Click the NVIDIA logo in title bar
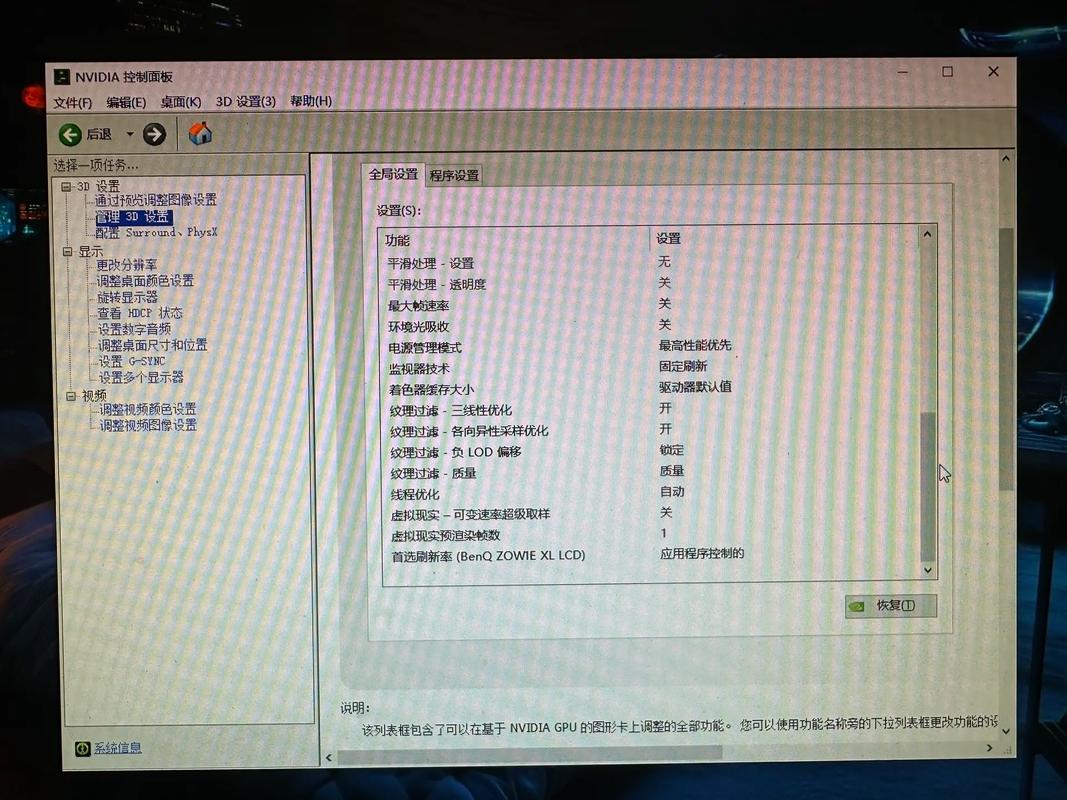Image resolution: width=1067 pixels, height=800 pixels. click(x=62, y=77)
